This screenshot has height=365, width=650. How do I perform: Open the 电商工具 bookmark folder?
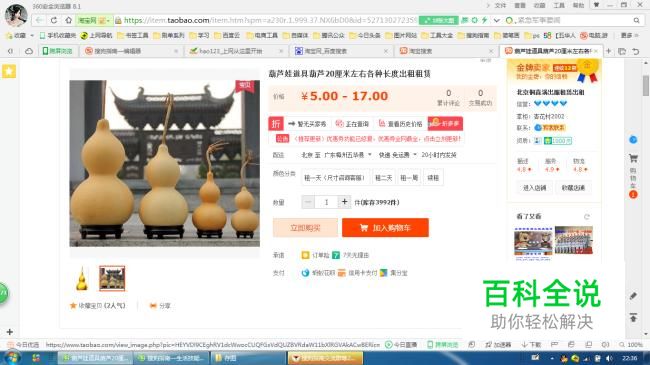[262, 36]
